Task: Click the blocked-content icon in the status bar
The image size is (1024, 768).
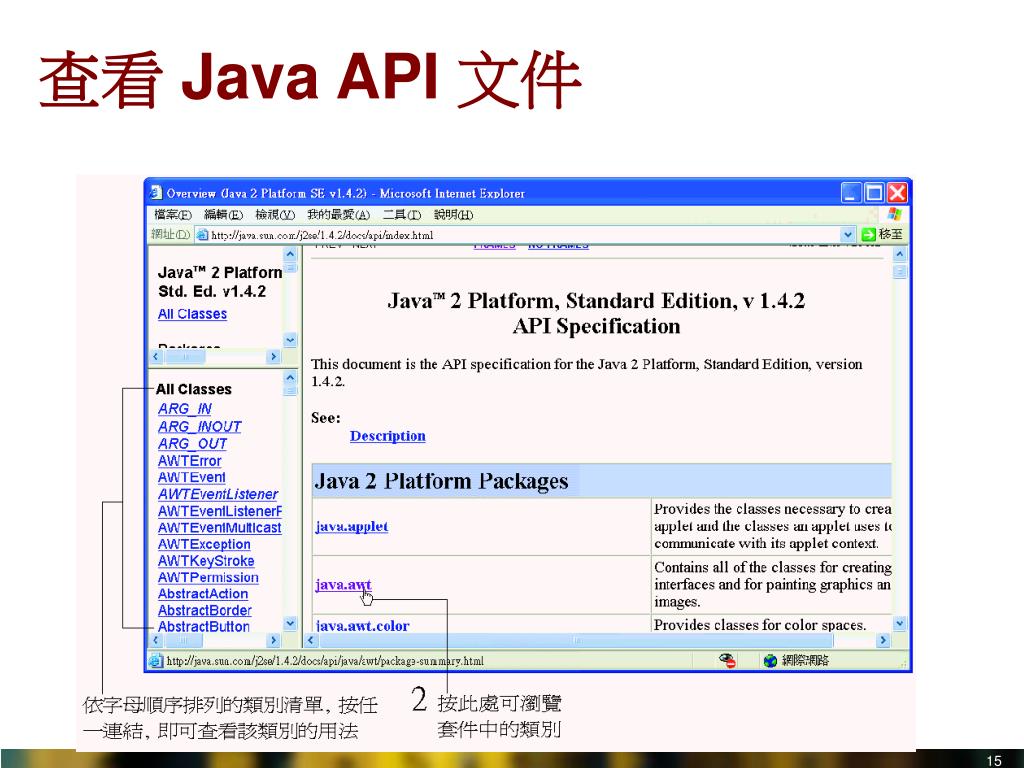Action: [728, 661]
